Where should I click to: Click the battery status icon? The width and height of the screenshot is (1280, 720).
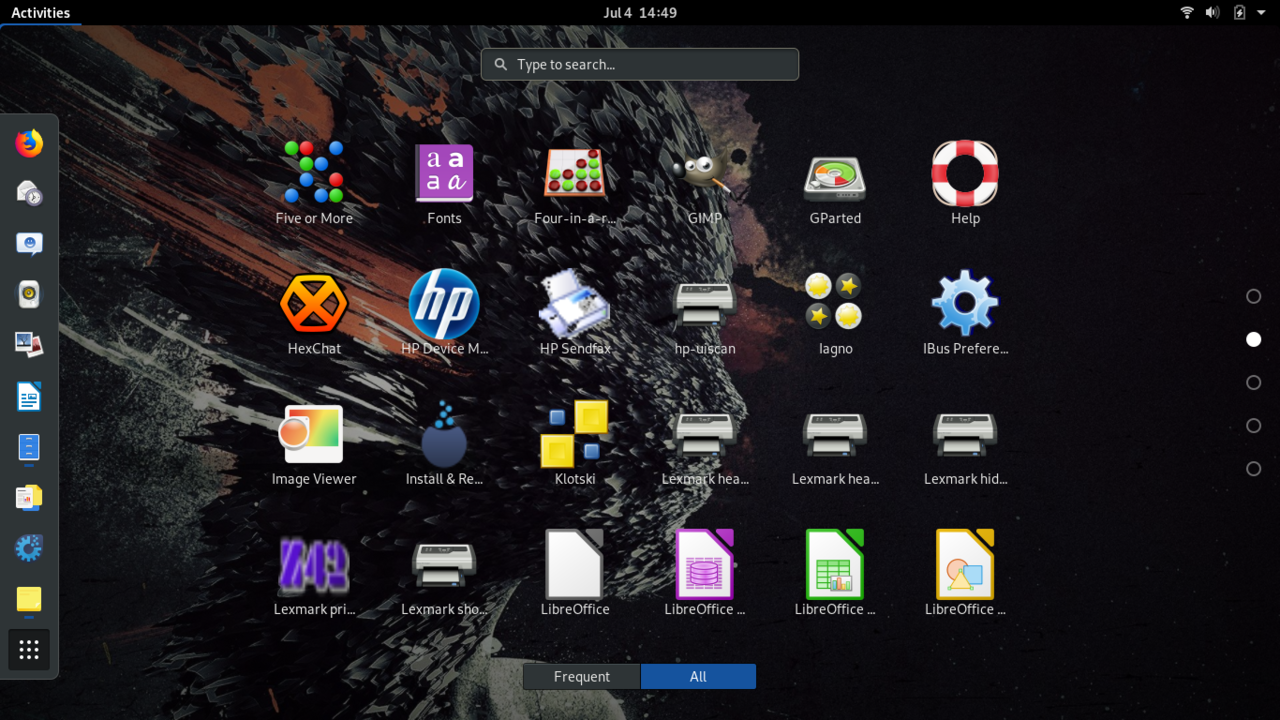click(1240, 13)
